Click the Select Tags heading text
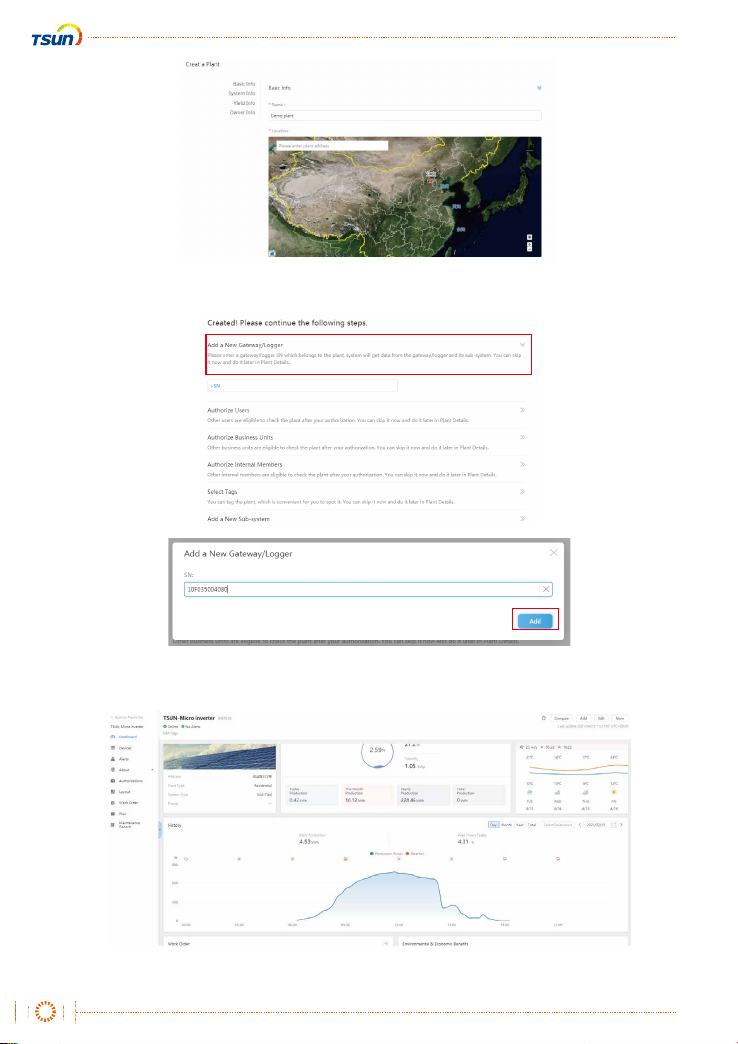The image size is (738, 1044). (x=222, y=491)
